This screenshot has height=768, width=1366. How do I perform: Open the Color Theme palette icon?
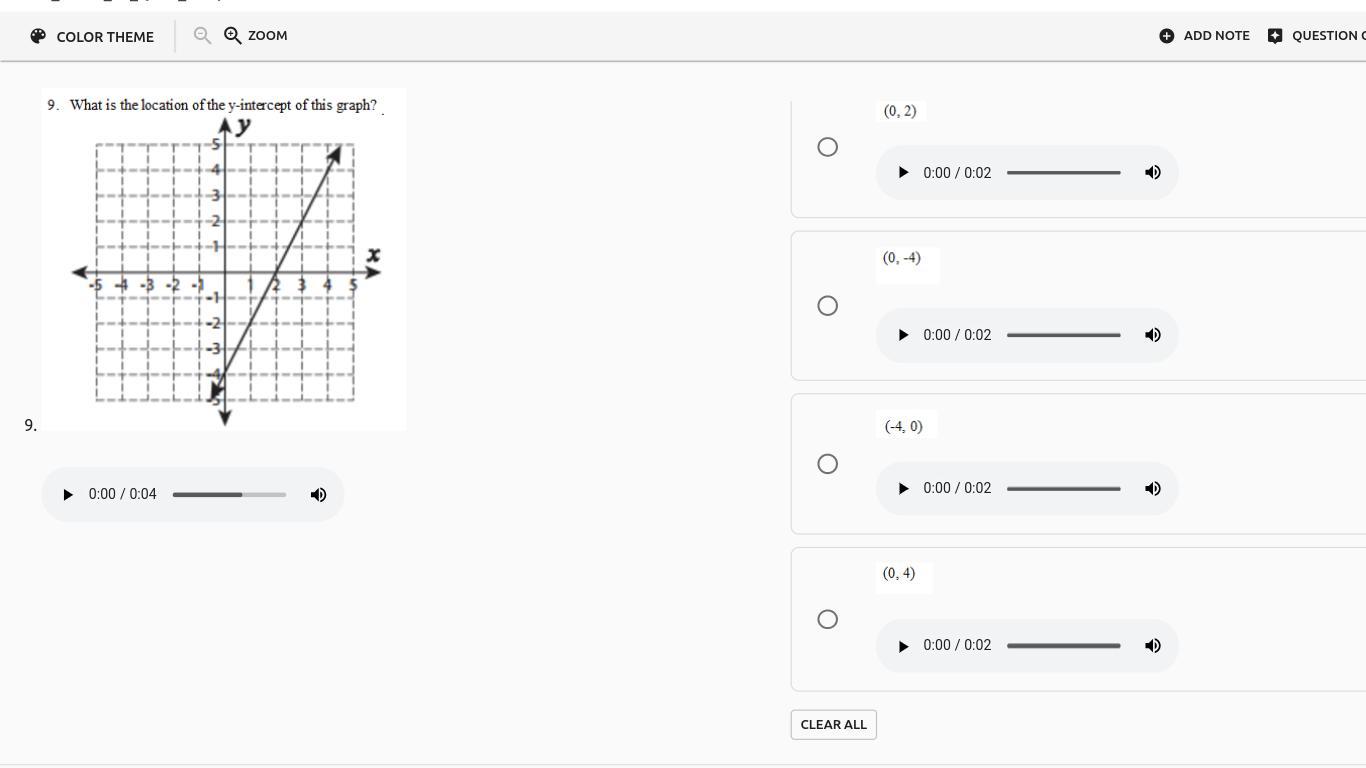(x=38, y=36)
